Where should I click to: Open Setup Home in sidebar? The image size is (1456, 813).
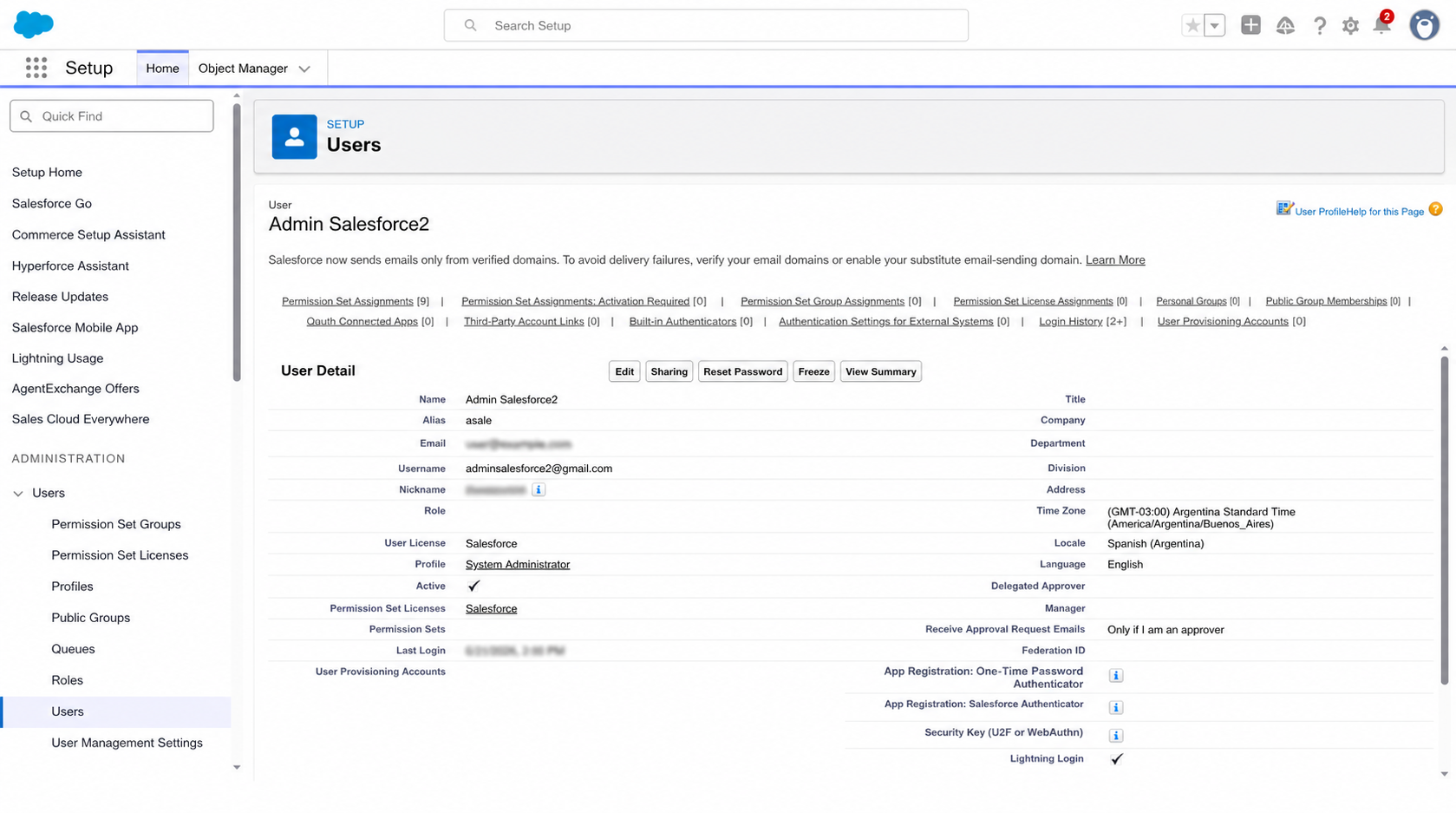[47, 172]
